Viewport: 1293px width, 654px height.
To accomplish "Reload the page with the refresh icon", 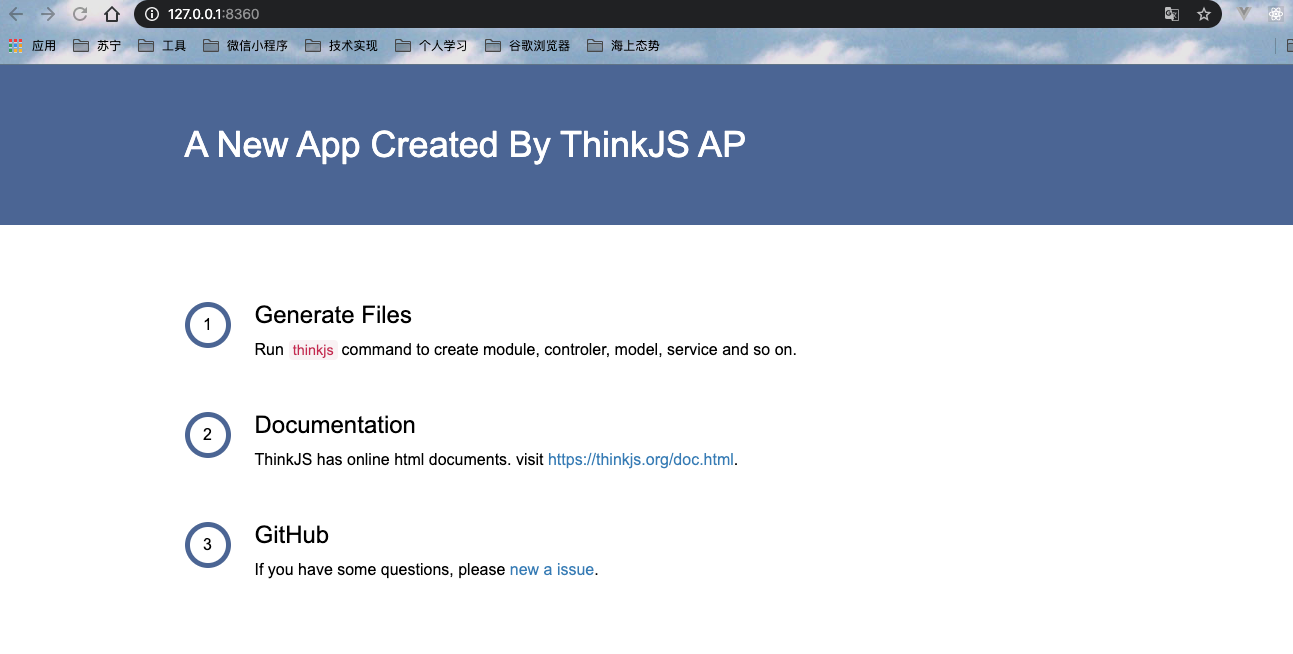I will coord(80,14).
